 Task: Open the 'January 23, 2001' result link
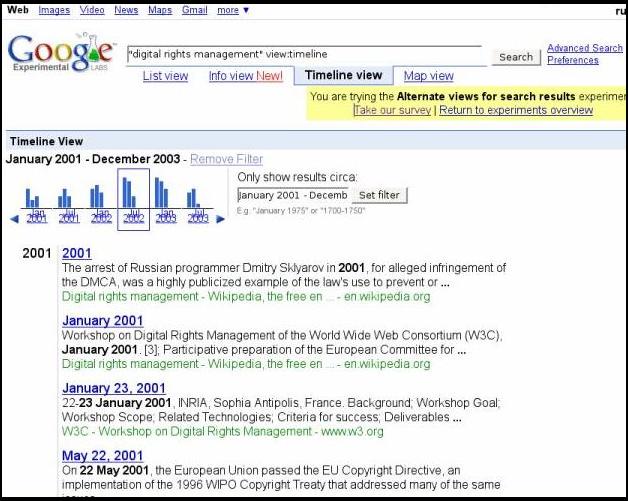point(114,388)
